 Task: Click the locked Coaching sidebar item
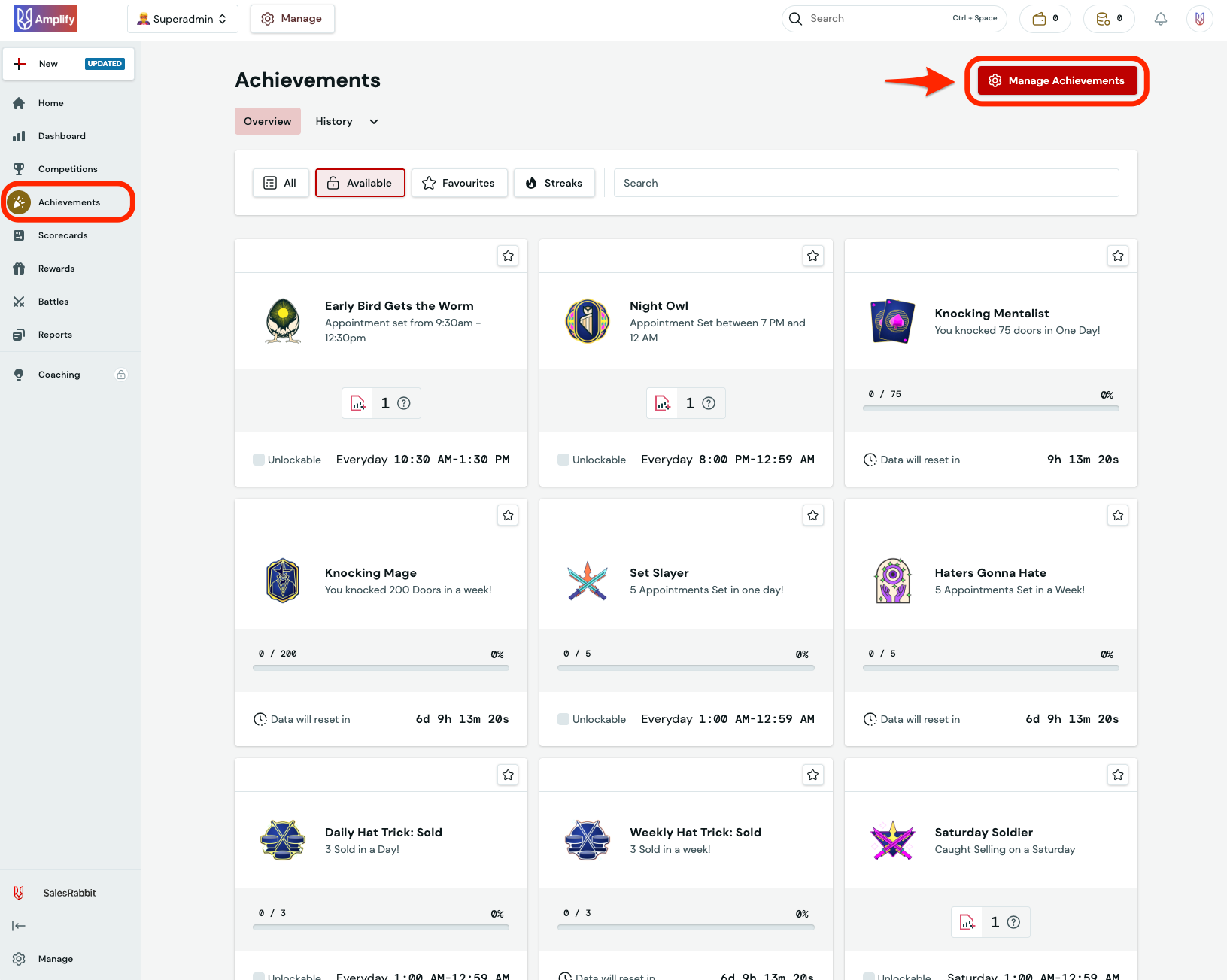click(x=59, y=374)
